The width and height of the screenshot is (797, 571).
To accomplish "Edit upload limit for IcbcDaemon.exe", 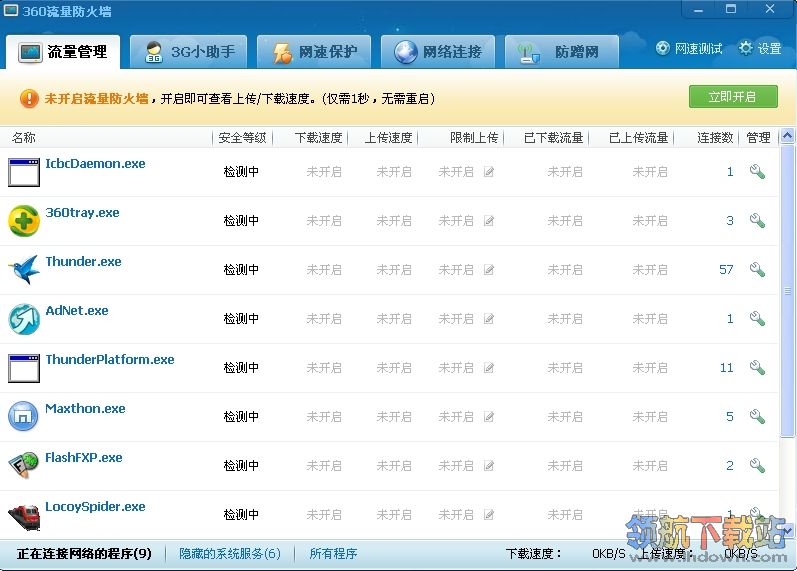I will (x=489, y=172).
